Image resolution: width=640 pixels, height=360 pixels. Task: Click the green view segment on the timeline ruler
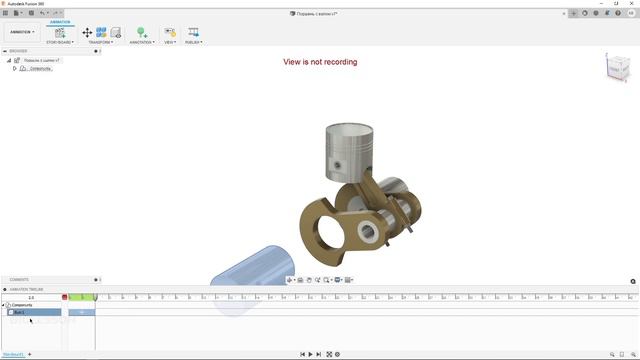[81, 297]
